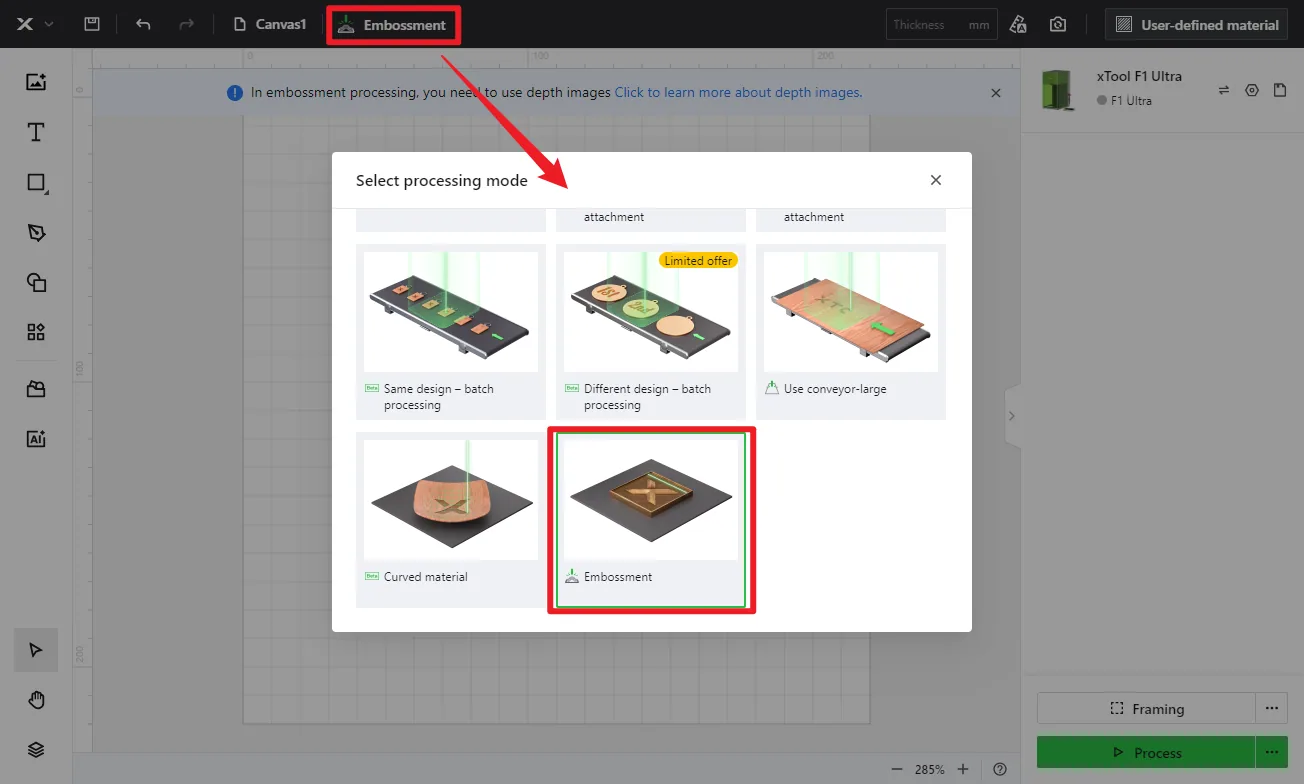Choose Curved material processing mode
Image resolution: width=1304 pixels, height=784 pixels.
tap(451, 519)
